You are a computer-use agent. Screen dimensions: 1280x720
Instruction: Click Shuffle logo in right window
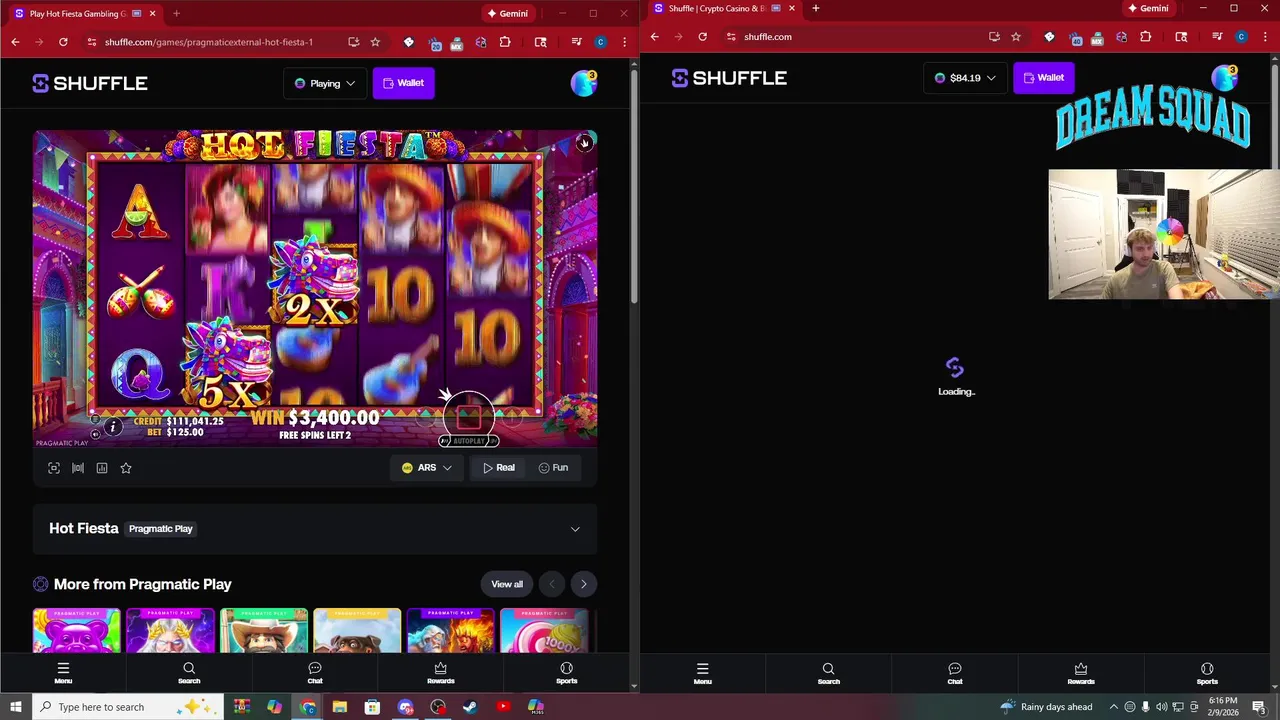coord(730,78)
